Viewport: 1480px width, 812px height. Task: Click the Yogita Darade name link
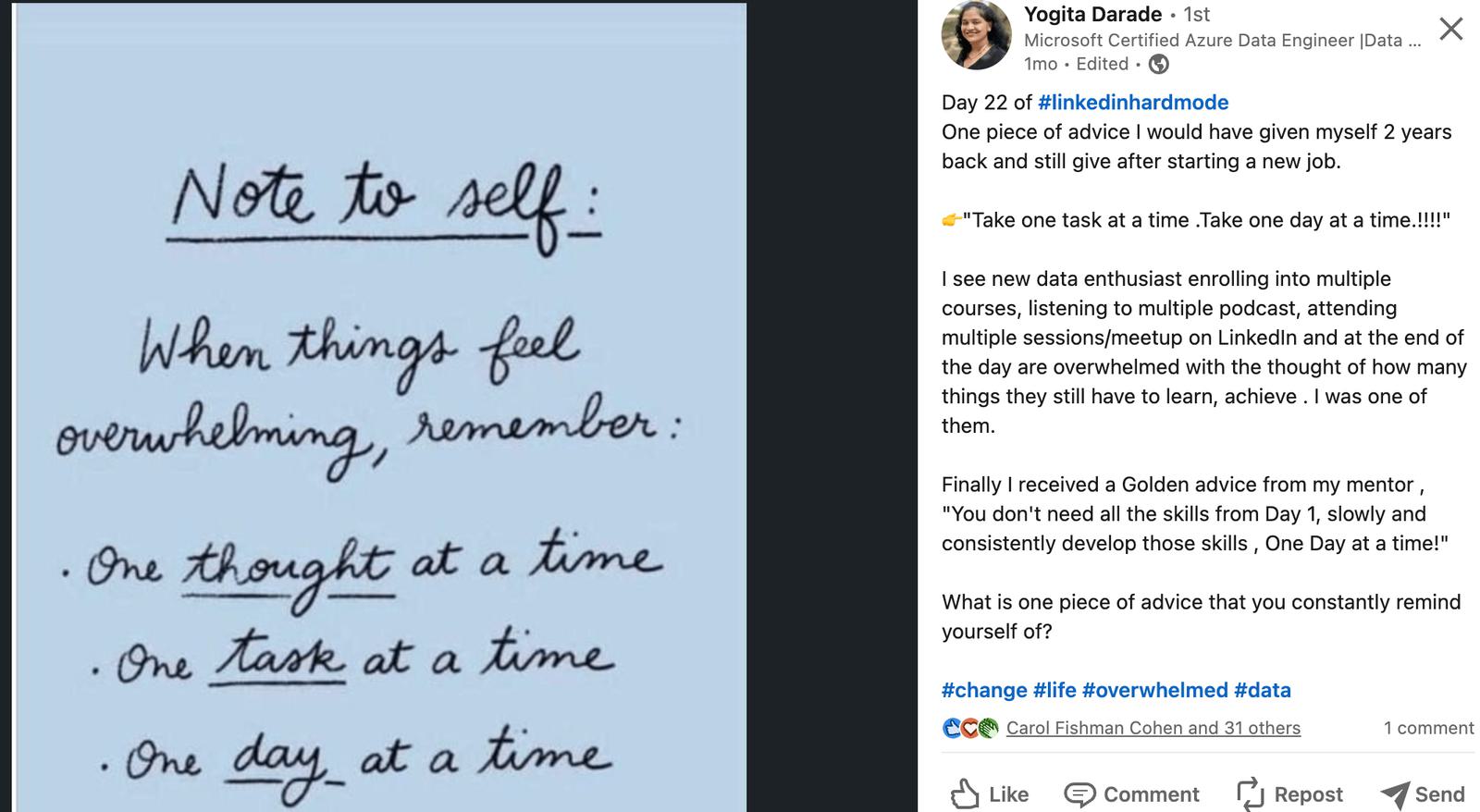tap(1092, 14)
